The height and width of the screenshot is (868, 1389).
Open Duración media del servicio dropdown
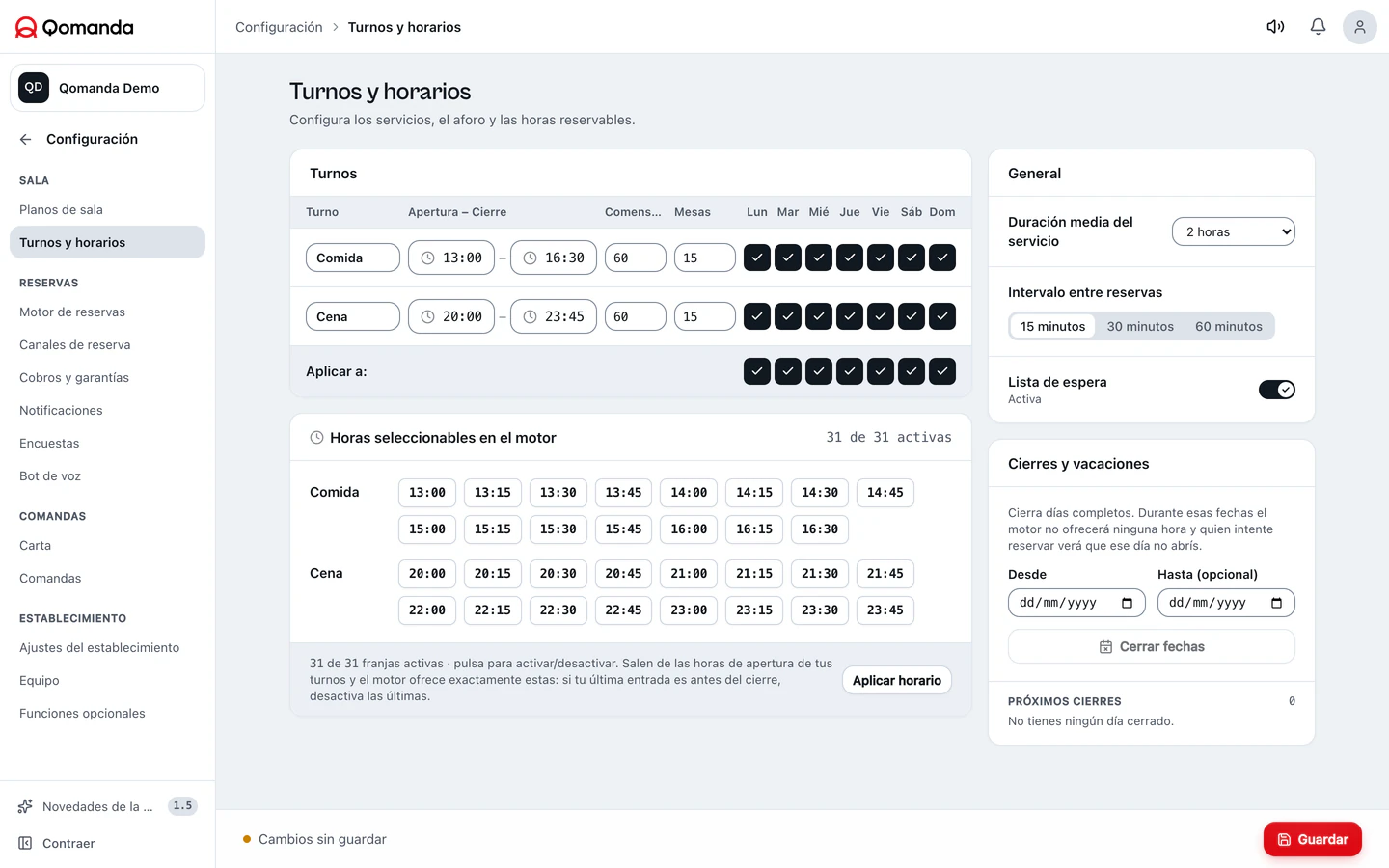click(1234, 231)
